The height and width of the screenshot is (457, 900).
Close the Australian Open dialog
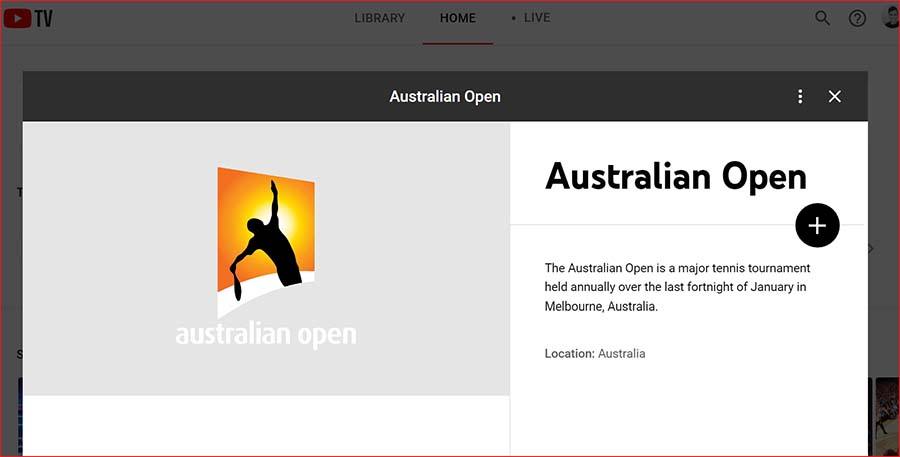click(835, 96)
